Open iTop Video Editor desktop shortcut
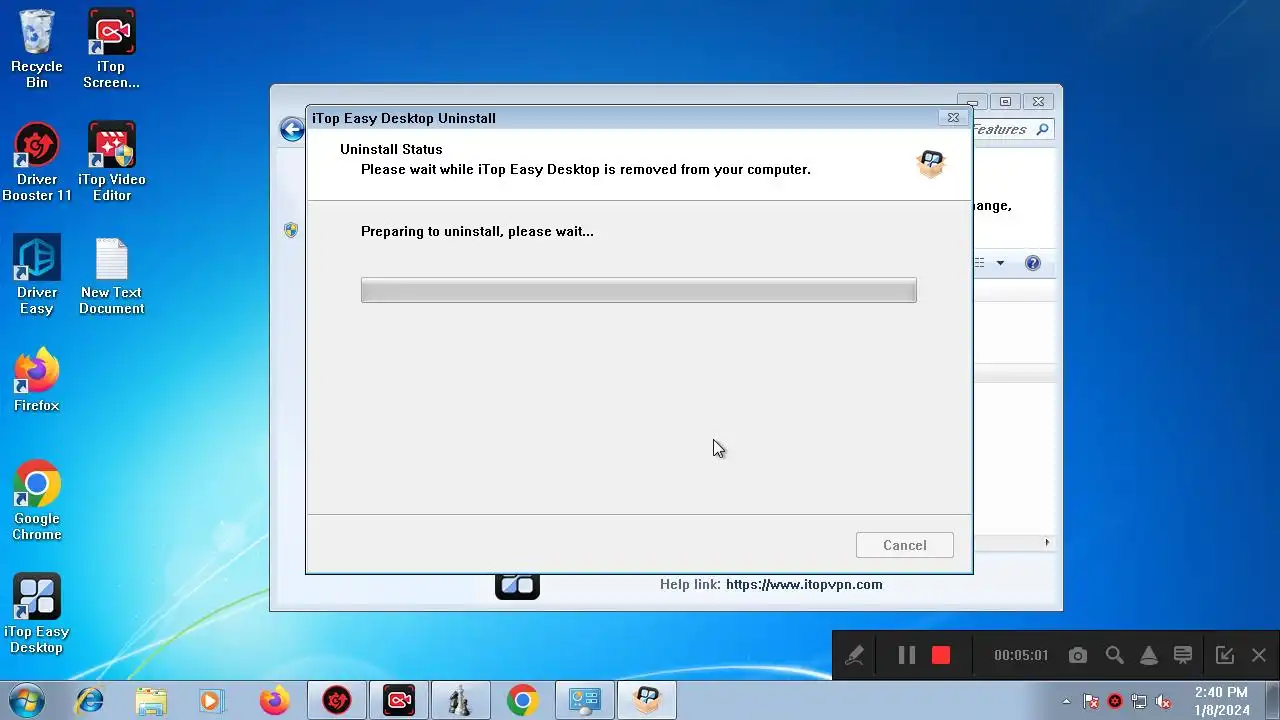 (x=112, y=161)
